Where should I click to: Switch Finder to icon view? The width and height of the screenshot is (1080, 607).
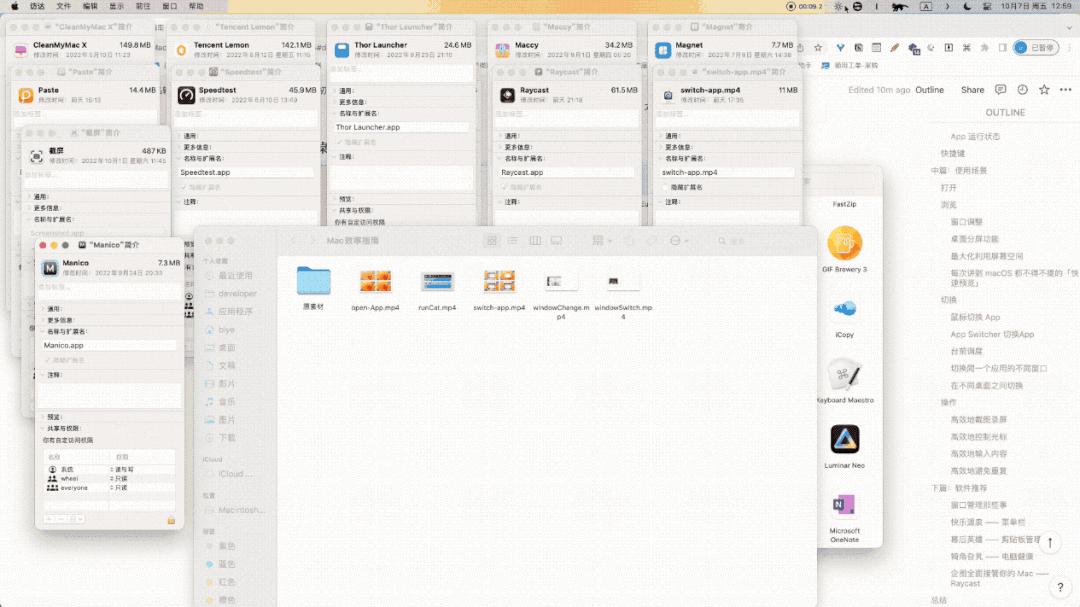pyautogui.click(x=492, y=240)
